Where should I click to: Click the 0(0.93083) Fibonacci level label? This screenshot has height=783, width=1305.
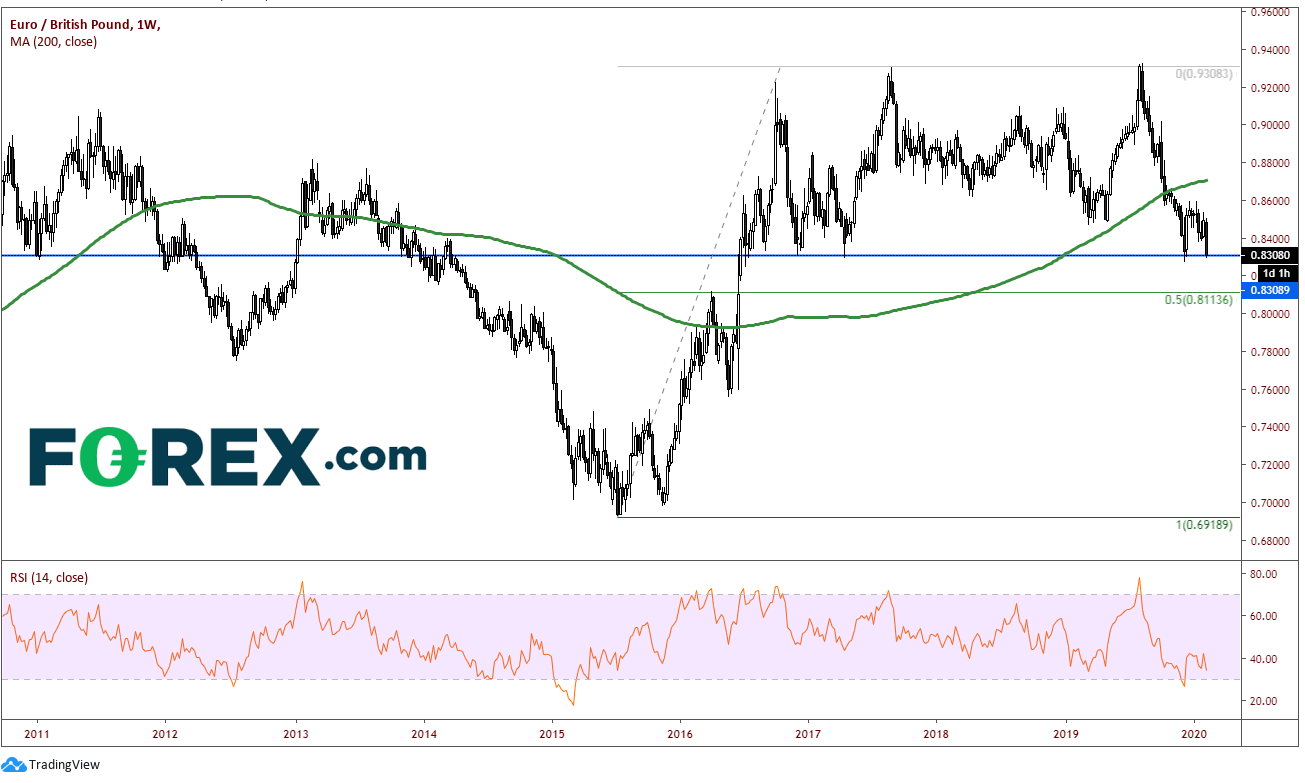1206,74
